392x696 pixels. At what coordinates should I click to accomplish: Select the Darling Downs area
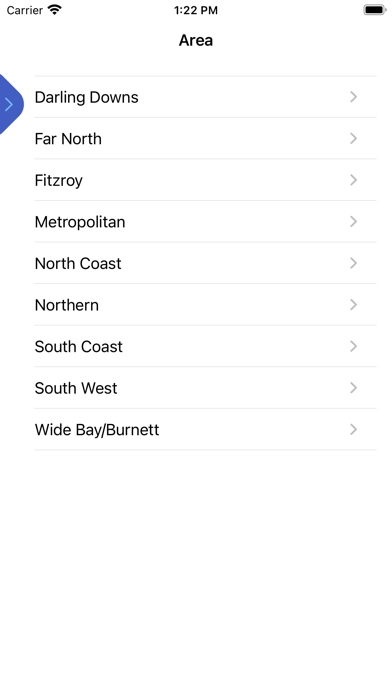(87, 97)
